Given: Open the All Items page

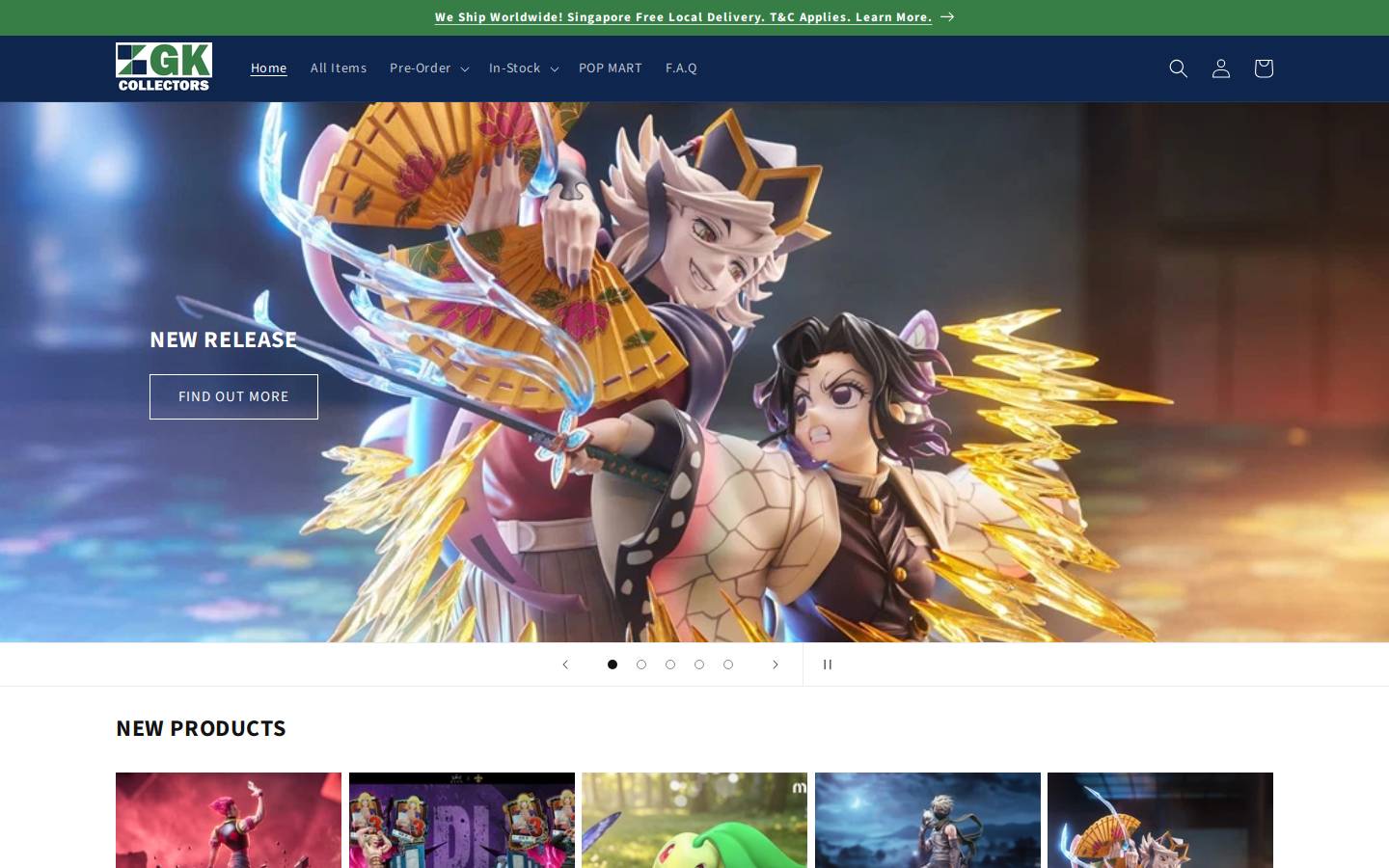Looking at the screenshot, I should pyautogui.click(x=339, y=68).
